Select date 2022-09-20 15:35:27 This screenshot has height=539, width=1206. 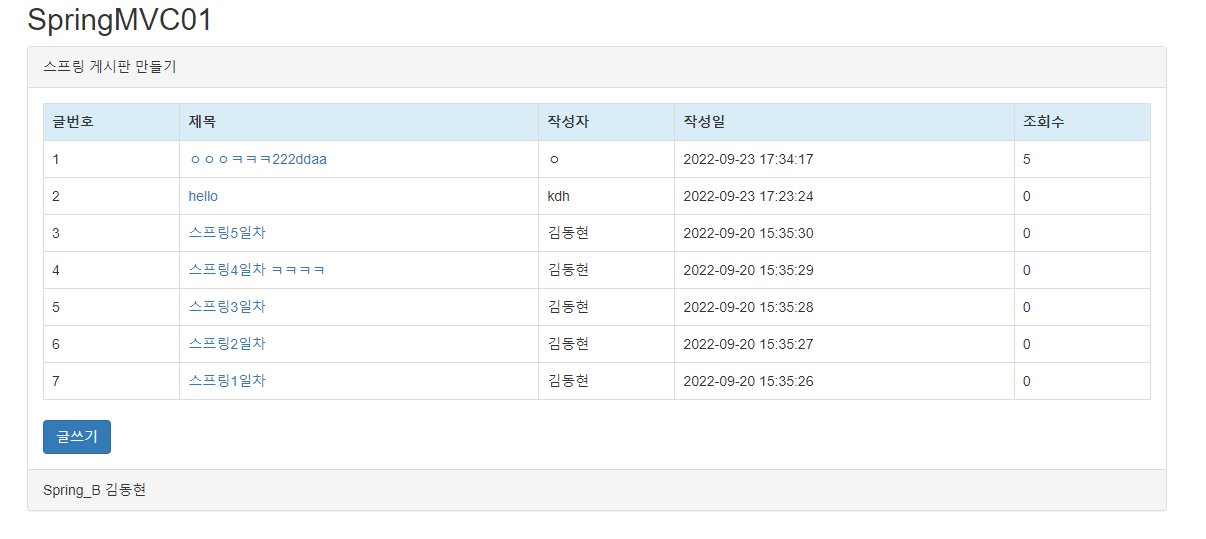(x=748, y=344)
